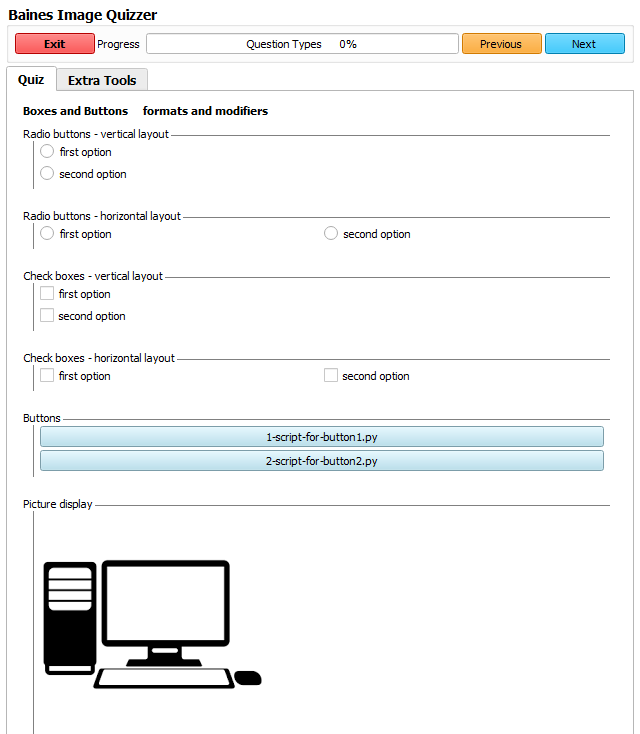Go to the Next quiz page
Viewport: 640px width, 734px height.
pyautogui.click(x=584, y=44)
